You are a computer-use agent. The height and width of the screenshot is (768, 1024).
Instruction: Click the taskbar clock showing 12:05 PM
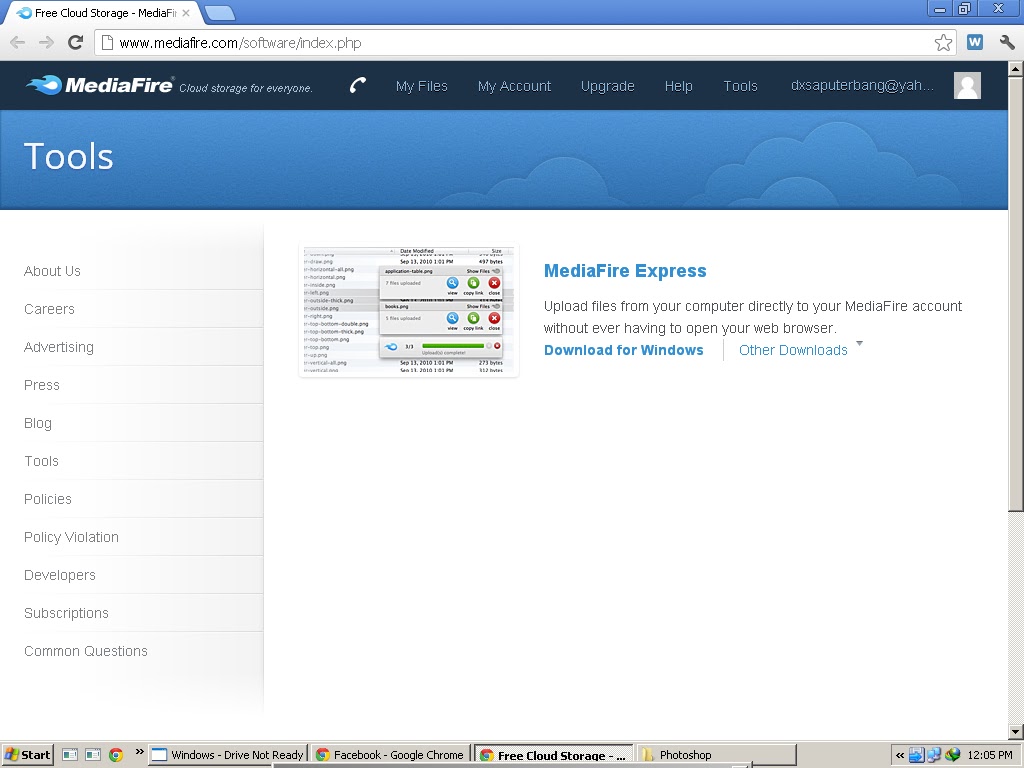coord(989,755)
